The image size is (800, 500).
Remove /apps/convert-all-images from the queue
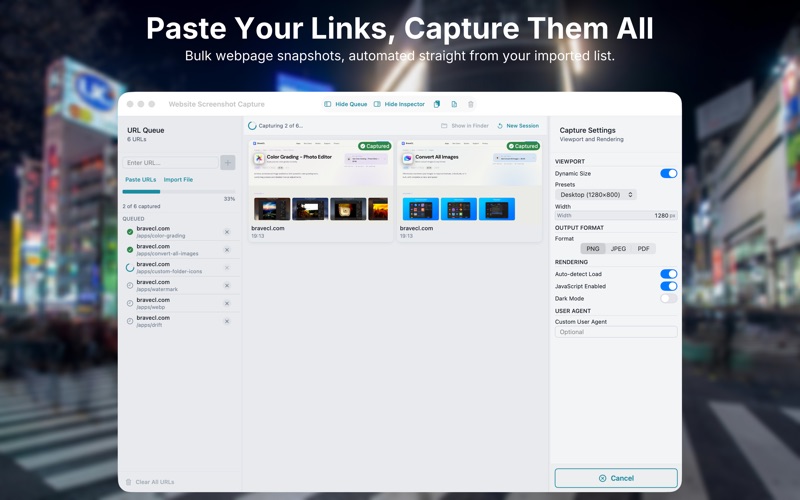pyautogui.click(x=227, y=250)
